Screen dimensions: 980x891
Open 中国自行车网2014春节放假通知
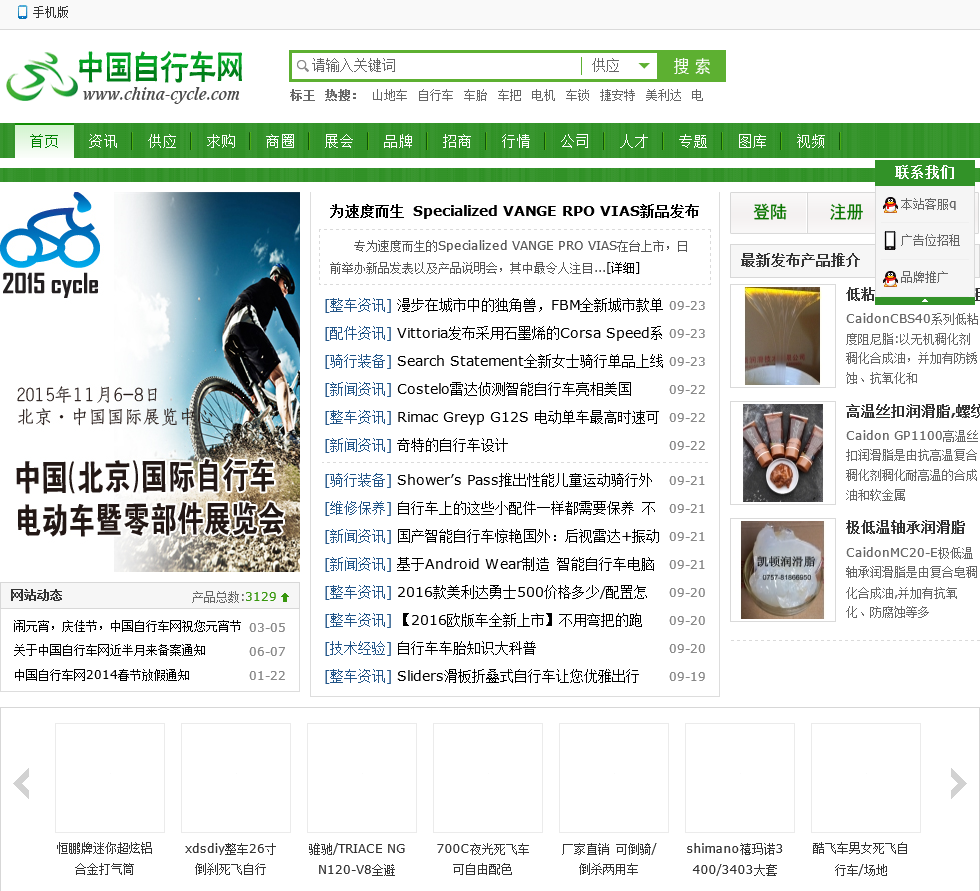[101, 675]
